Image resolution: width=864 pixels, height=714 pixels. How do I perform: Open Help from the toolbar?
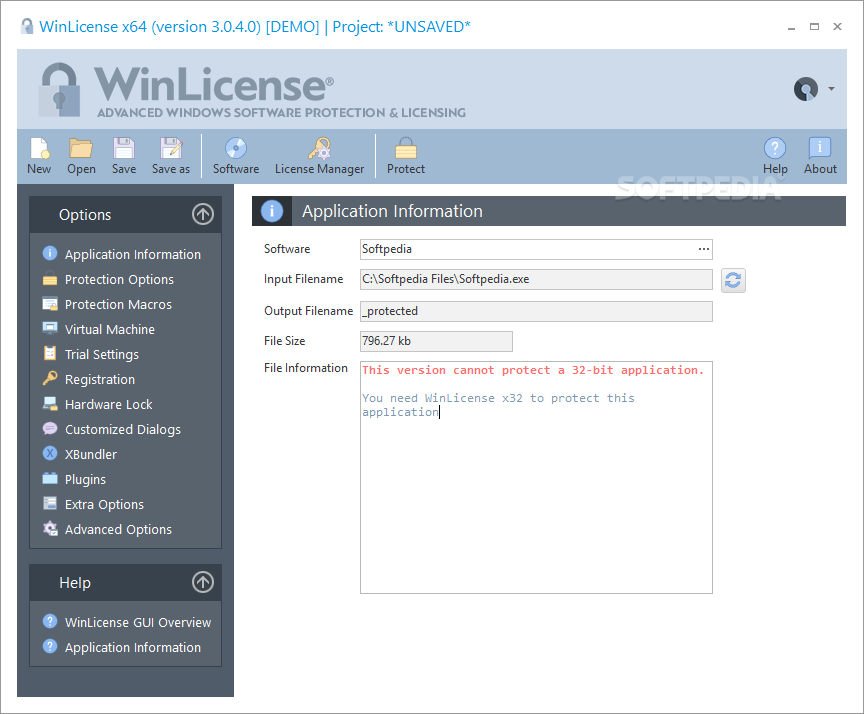point(775,156)
